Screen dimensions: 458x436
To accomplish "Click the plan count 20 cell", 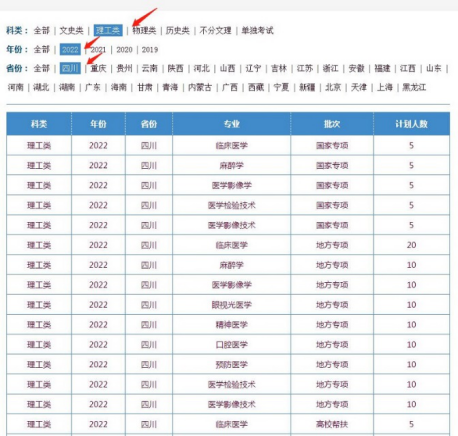I will click(x=411, y=245).
